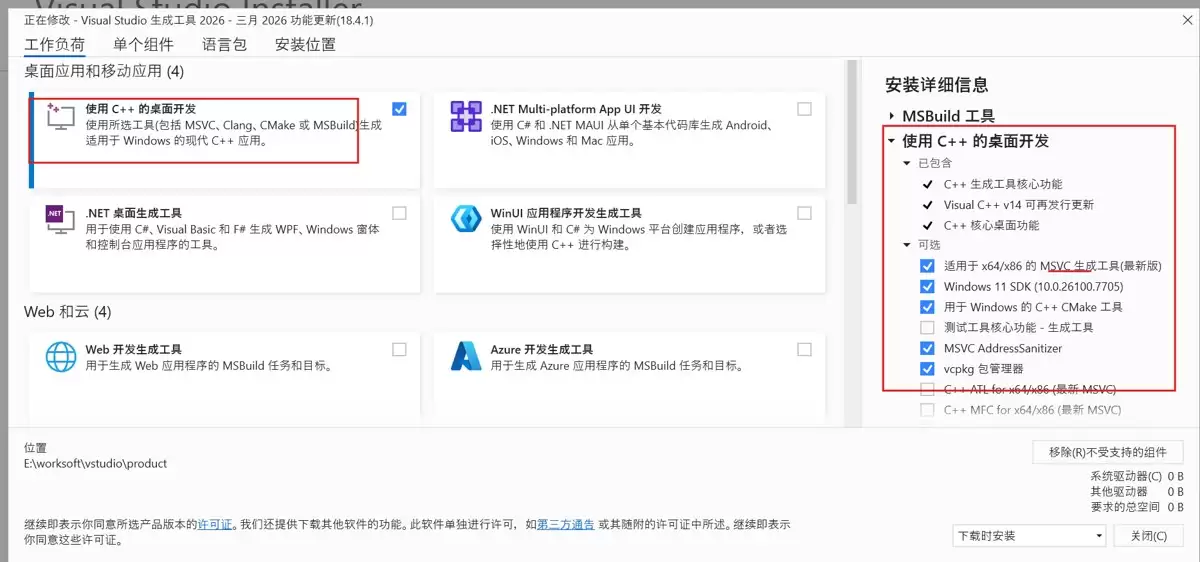Viewport: 1200px width, 562px height.
Task: Click the Azure 开发生成工具 icon
Action: click(x=466, y=357)
